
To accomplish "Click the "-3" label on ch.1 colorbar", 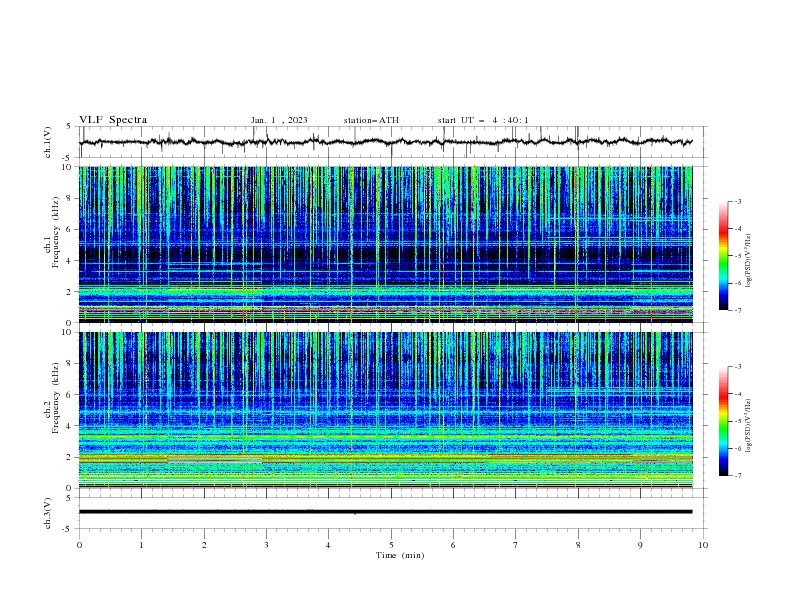I will pos(738,201).
